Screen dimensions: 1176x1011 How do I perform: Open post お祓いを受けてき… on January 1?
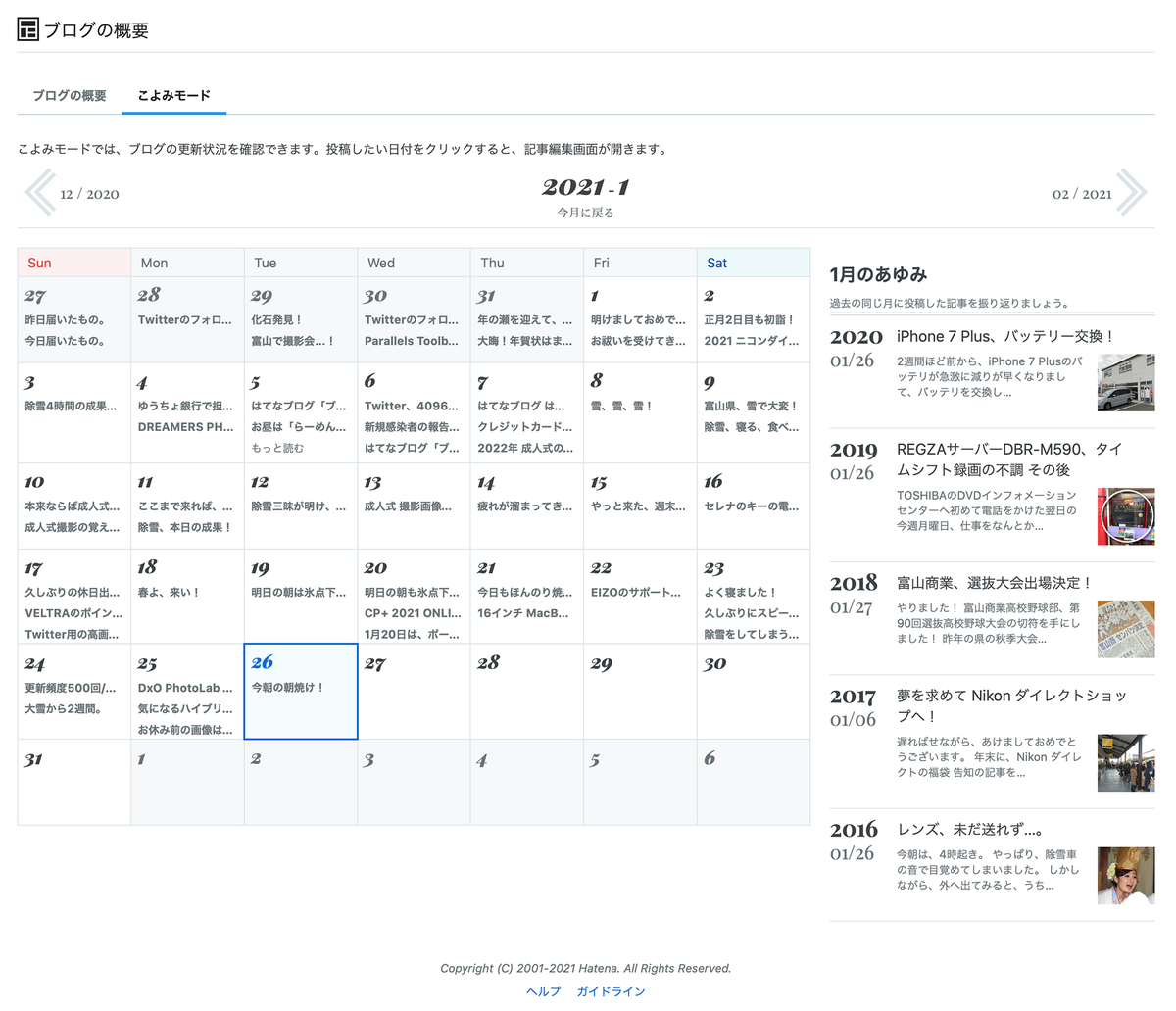[x=638, y=341]
